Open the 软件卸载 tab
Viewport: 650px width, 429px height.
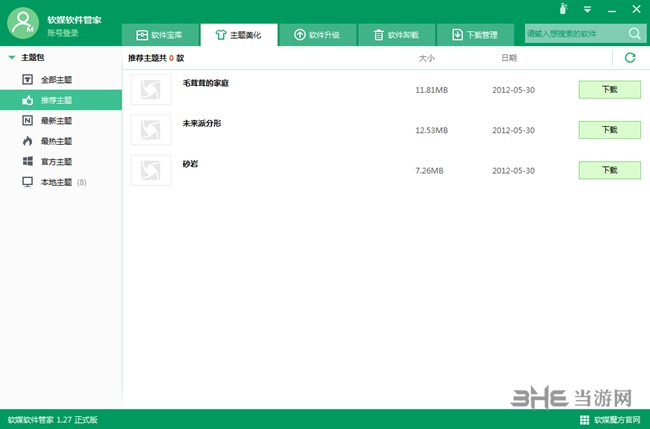click(x=397, y=35)
